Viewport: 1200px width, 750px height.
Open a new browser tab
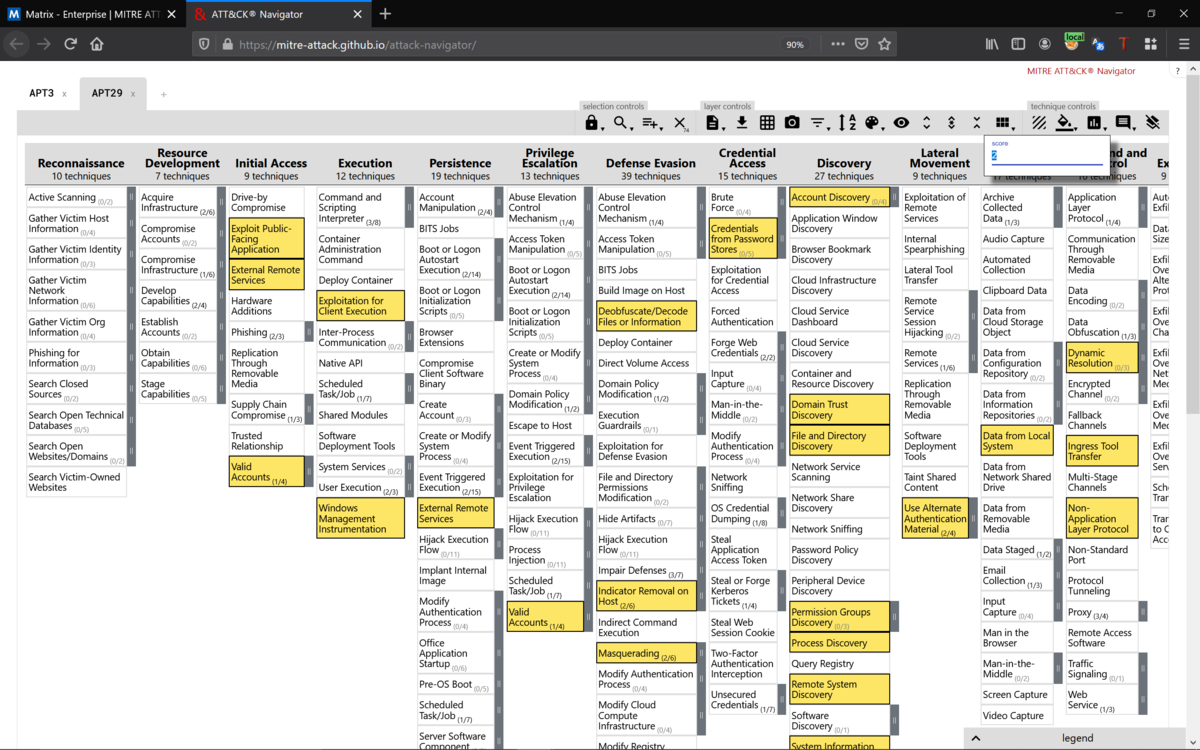pyautogui.click(x=385, y=14)
